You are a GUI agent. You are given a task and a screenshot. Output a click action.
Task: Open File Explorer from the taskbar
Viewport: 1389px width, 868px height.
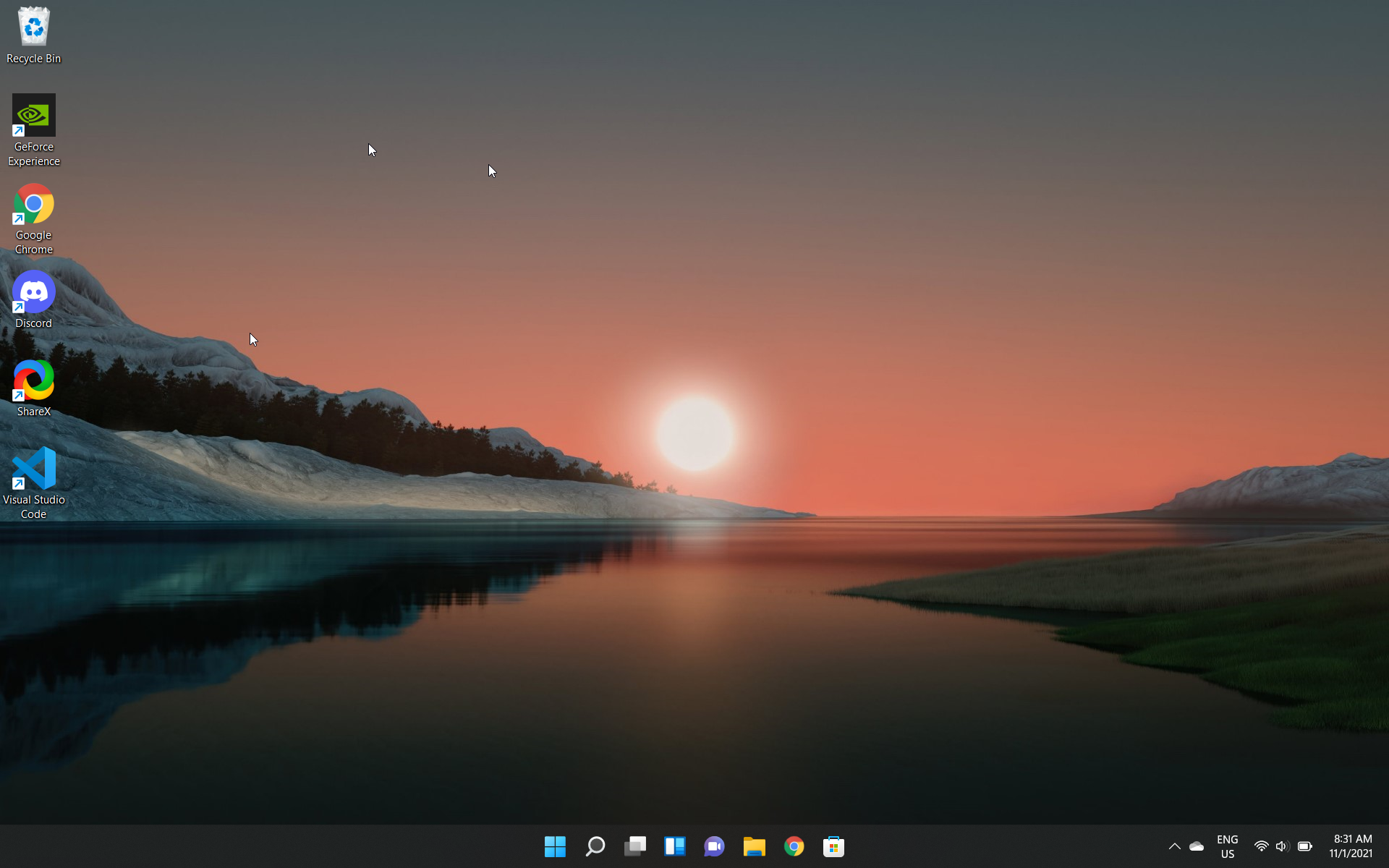pos(754,846)
